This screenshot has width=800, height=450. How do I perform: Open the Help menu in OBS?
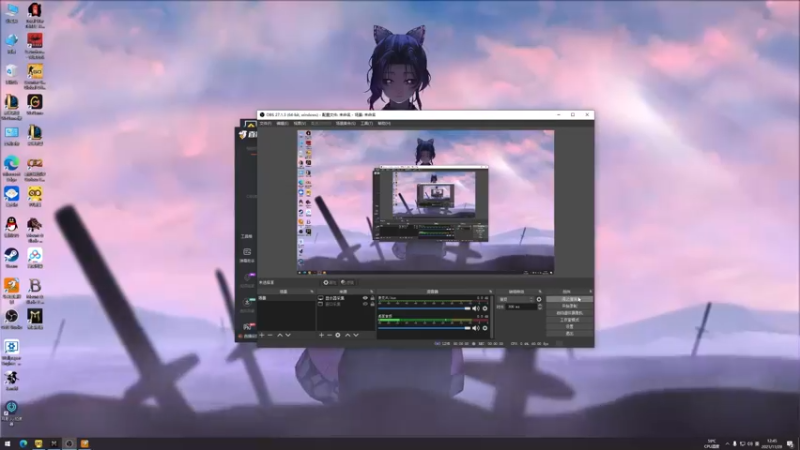pyautogui.click(x=384, y=123)
